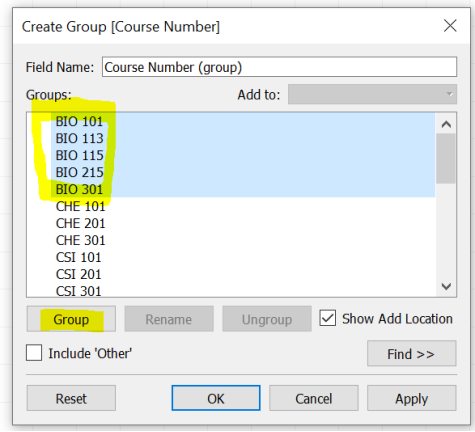Click the Group button
Viewport: 475px width, 432px height.
[71, 319]
